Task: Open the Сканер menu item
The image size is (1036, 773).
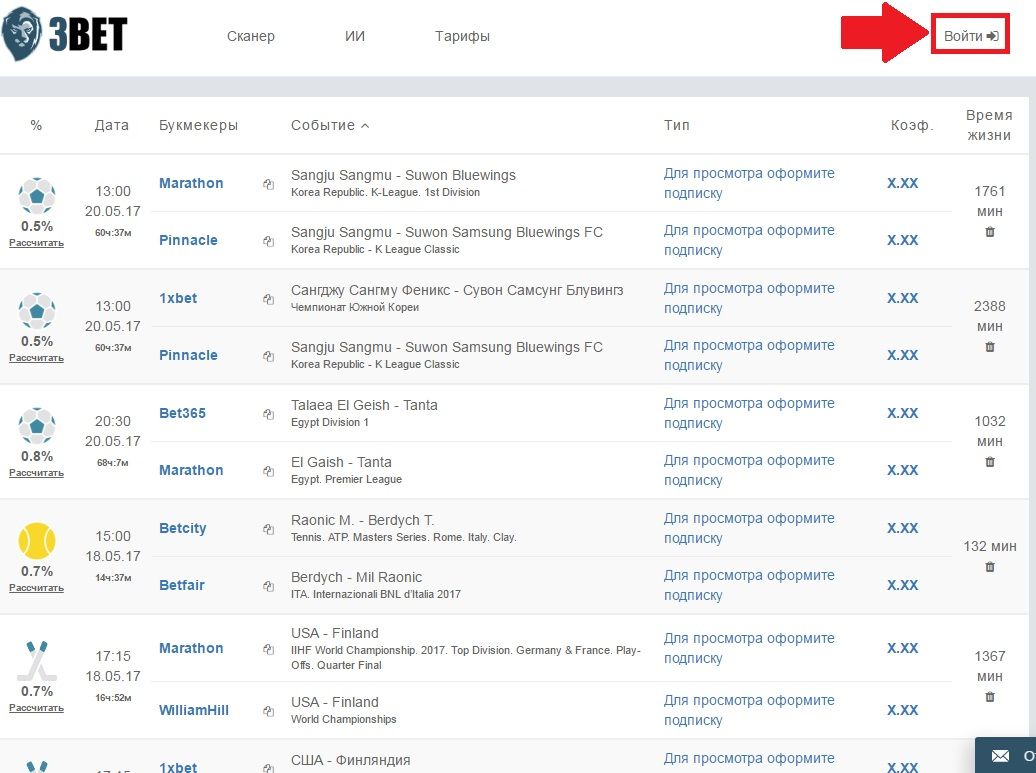Action: [250, 36]
